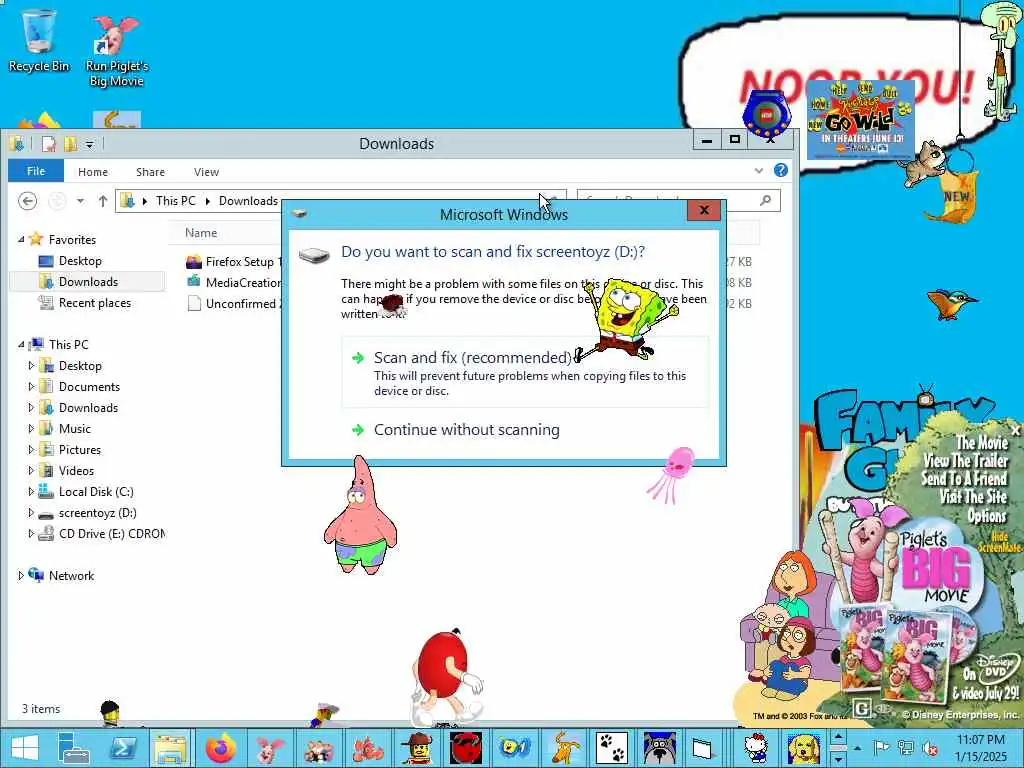The image size is (1024, 768).
Task: Open Server Manager from the taskbar
Action: click(x=73, y=748)
